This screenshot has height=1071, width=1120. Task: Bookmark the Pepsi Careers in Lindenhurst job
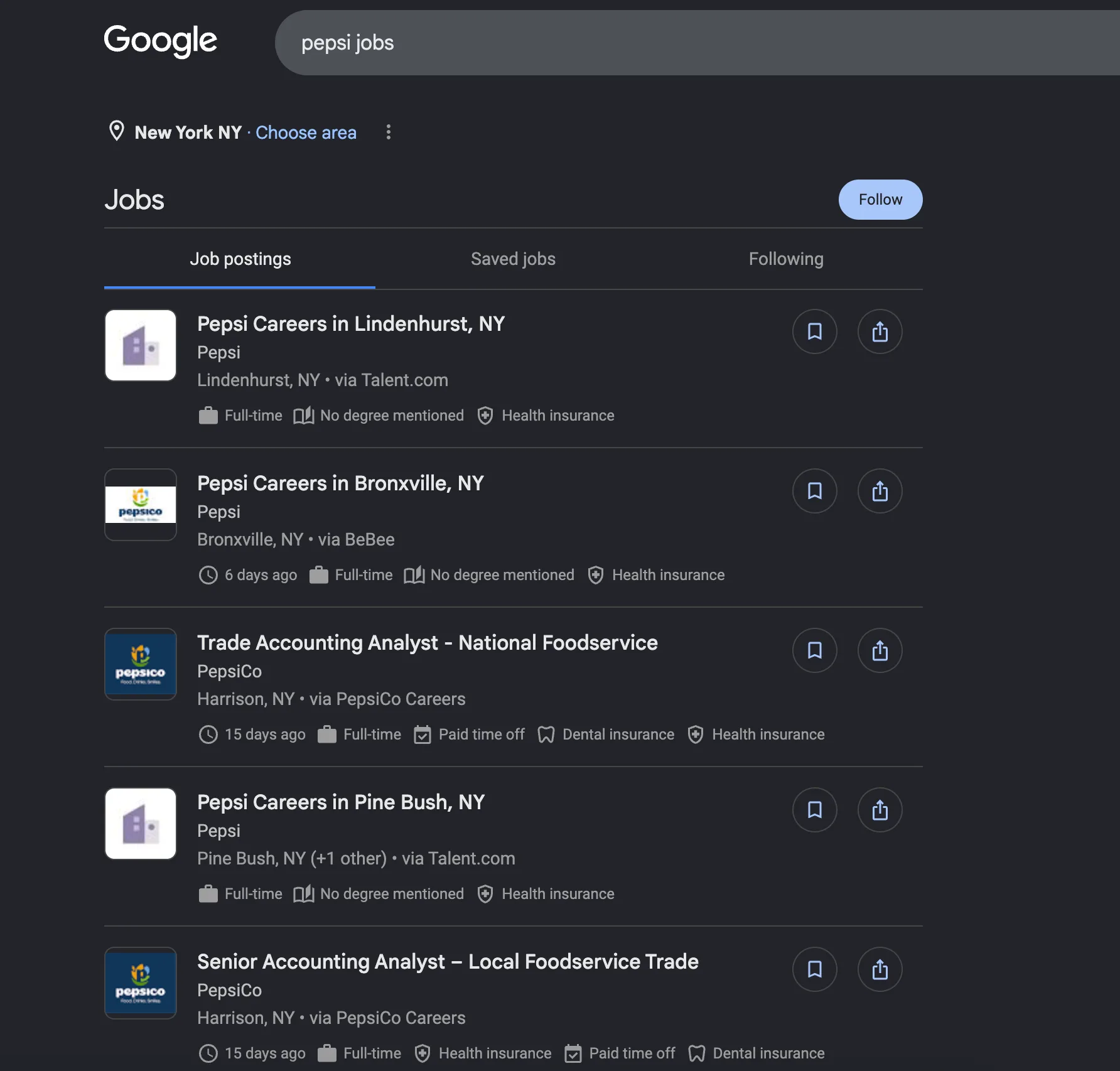tap(814, 331)
